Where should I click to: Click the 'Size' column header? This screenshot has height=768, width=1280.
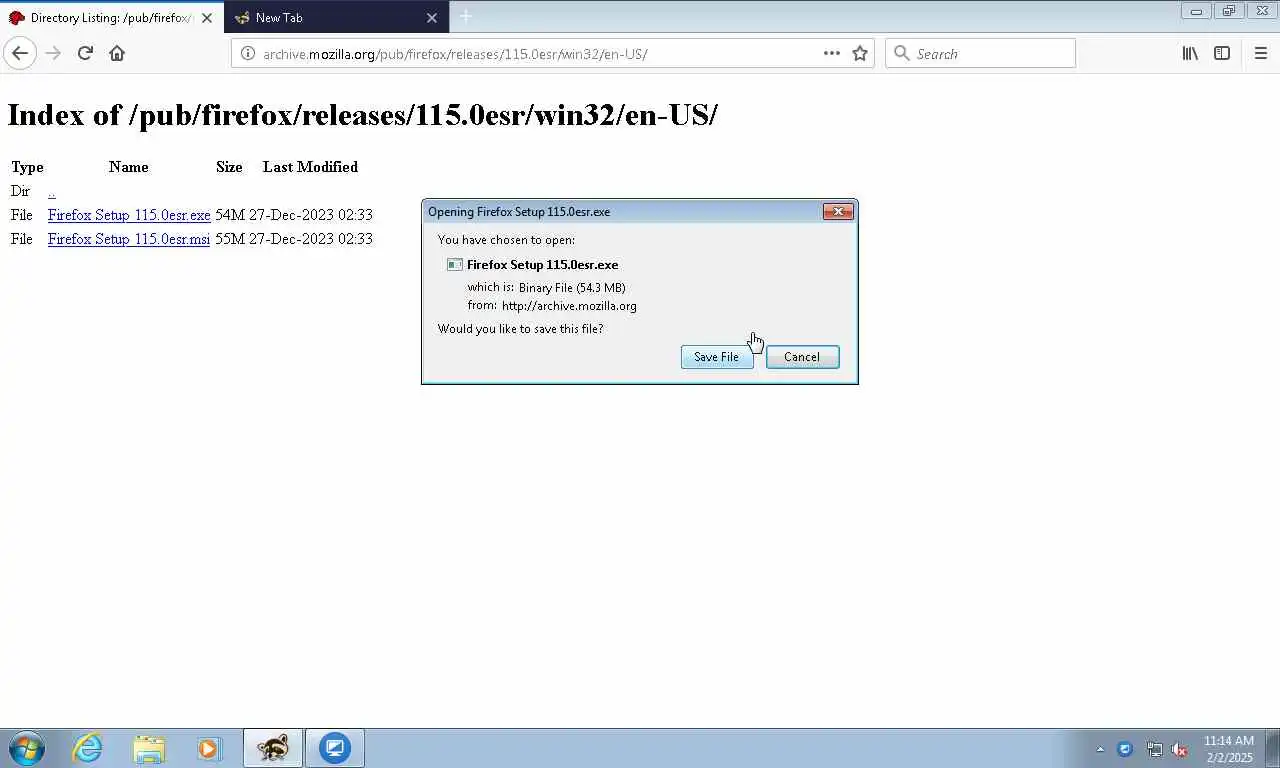(x=229, y=167)
